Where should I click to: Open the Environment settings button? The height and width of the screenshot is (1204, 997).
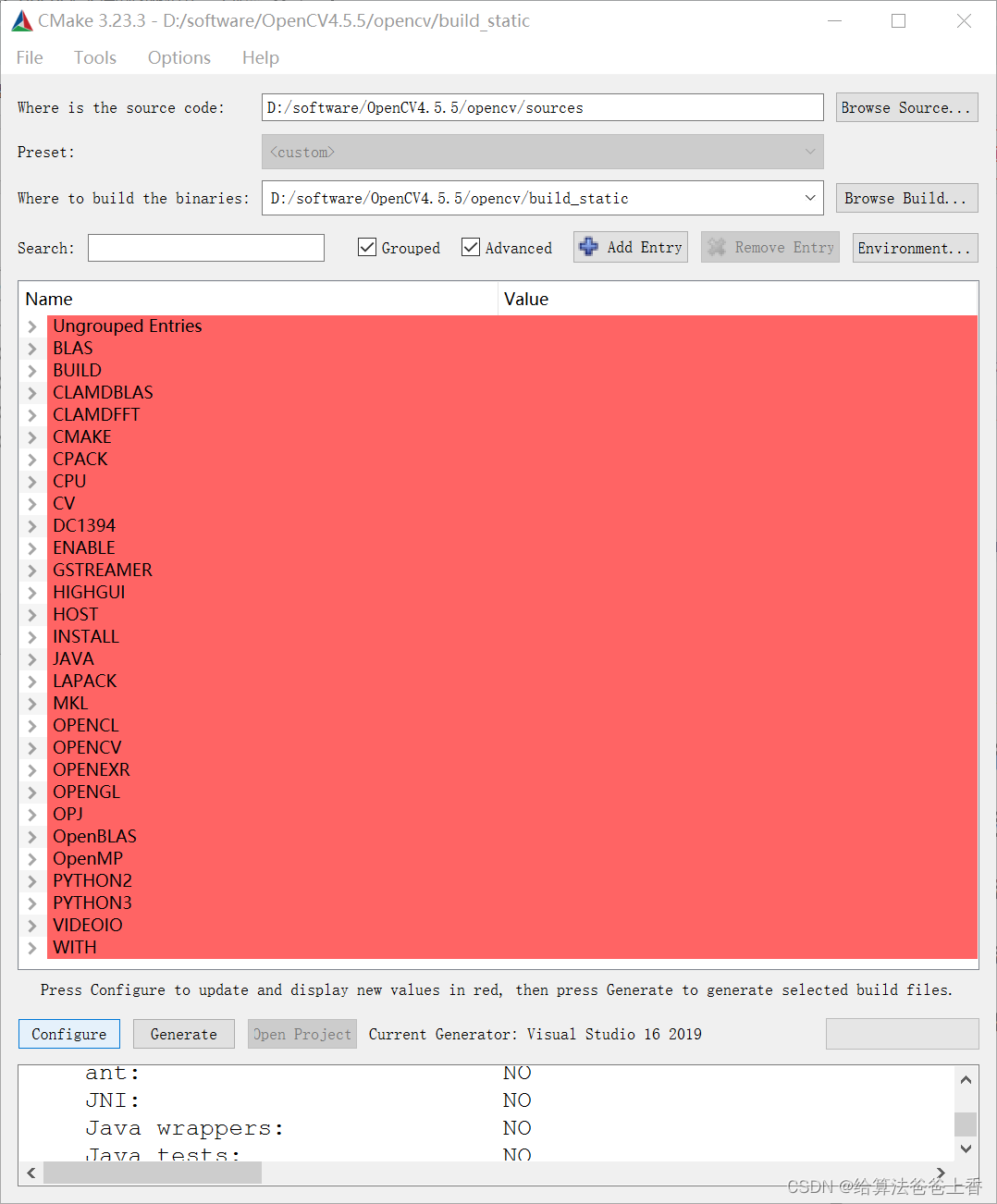coord(915,248)
